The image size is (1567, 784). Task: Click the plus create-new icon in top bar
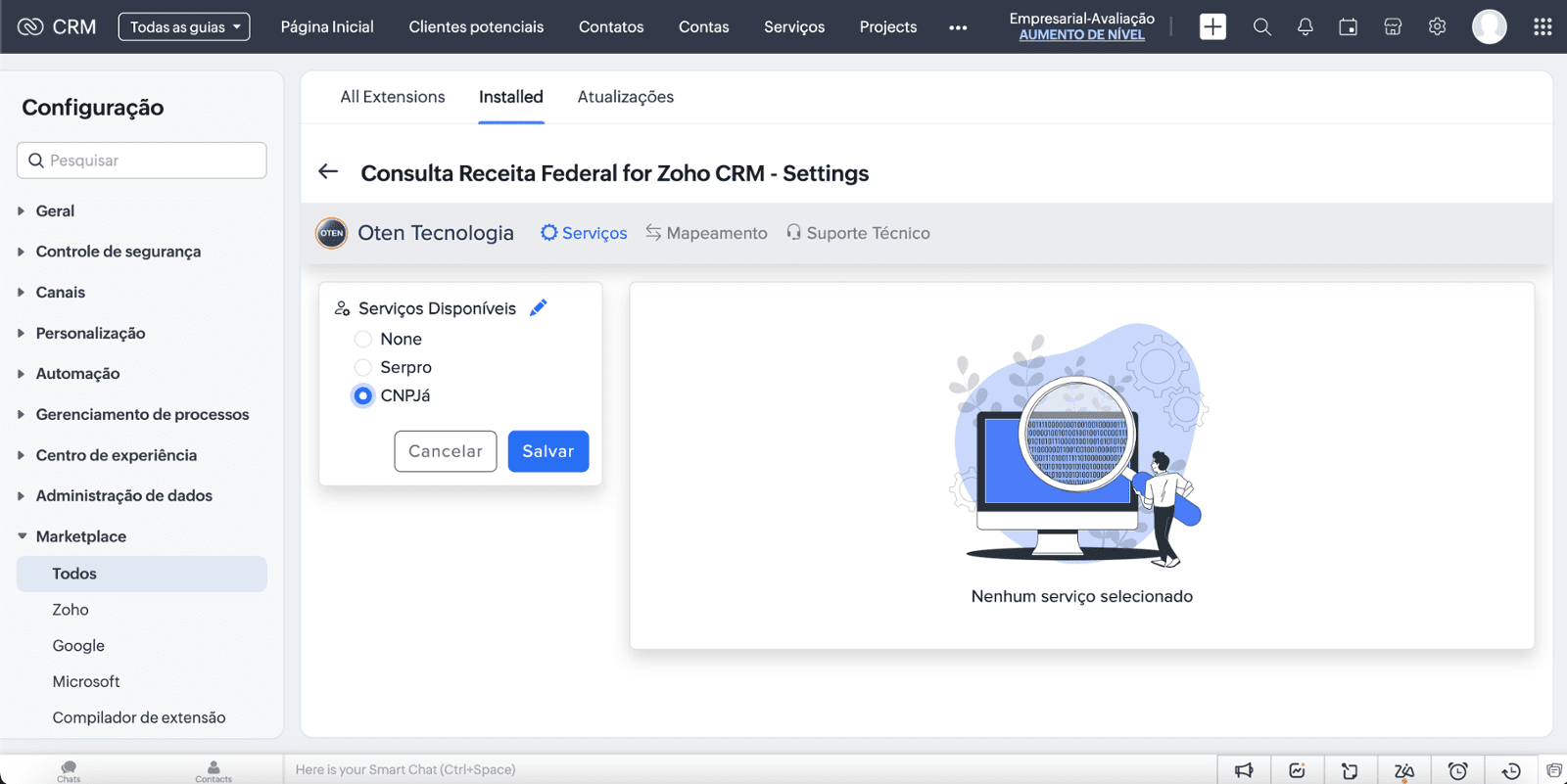[1212, 27]
